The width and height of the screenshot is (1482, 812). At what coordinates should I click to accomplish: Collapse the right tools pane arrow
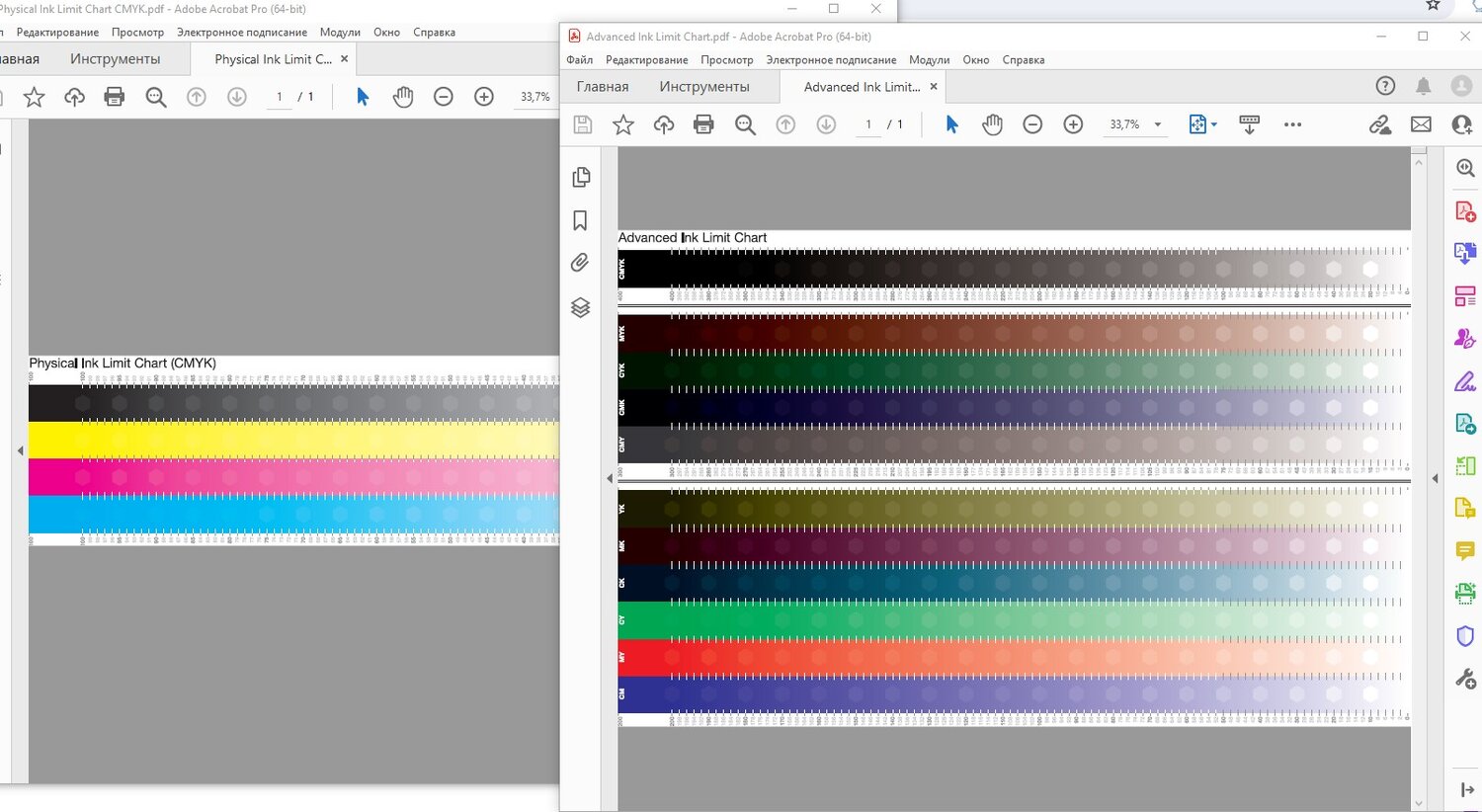[x=1435, y=478]
